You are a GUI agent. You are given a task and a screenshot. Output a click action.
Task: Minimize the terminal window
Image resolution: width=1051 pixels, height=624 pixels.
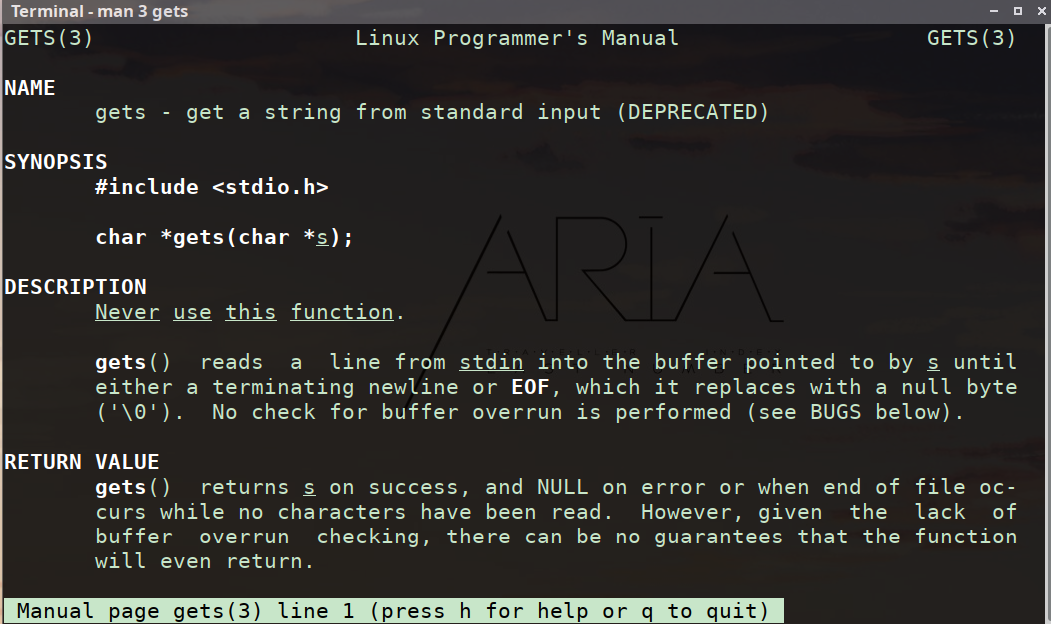[x=996, y=11]
